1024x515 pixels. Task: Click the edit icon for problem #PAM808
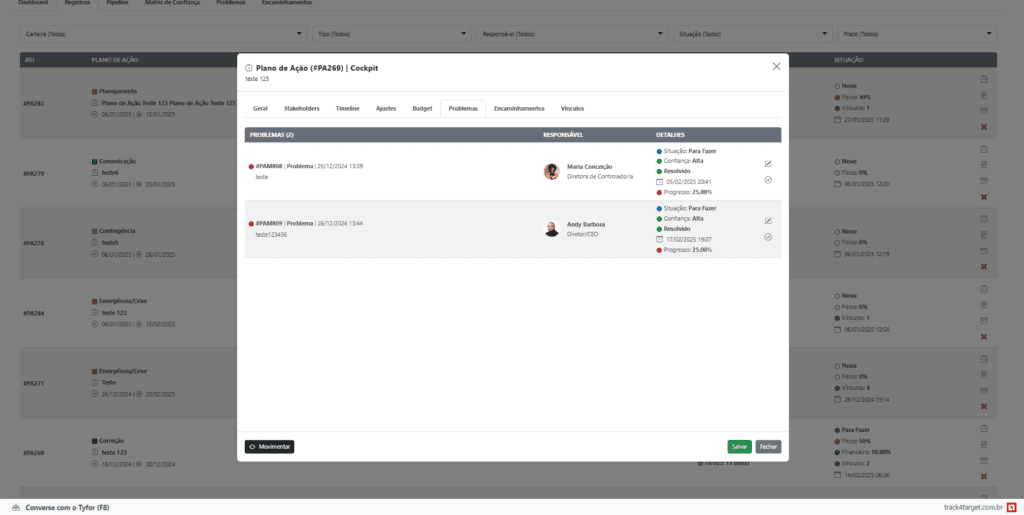point(768,163)
